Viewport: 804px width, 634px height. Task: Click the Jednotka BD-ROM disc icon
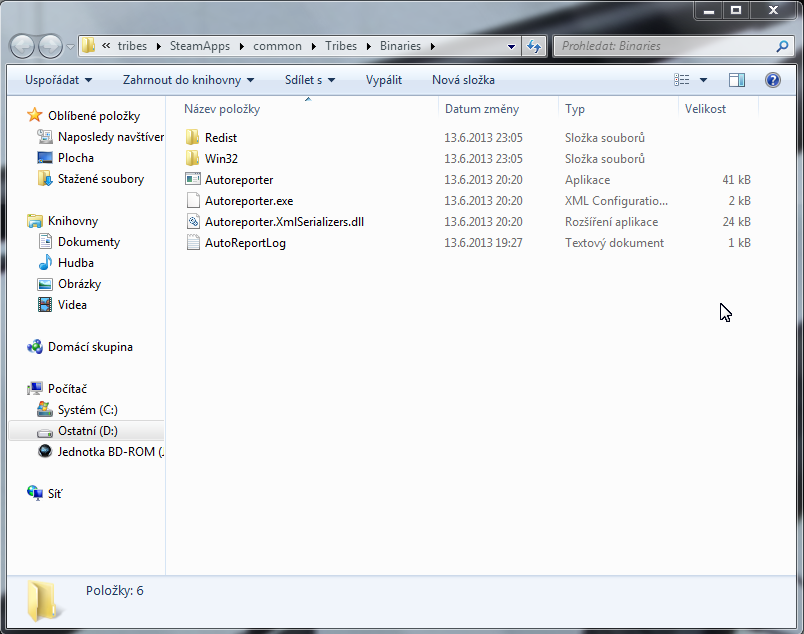point(45,451)
